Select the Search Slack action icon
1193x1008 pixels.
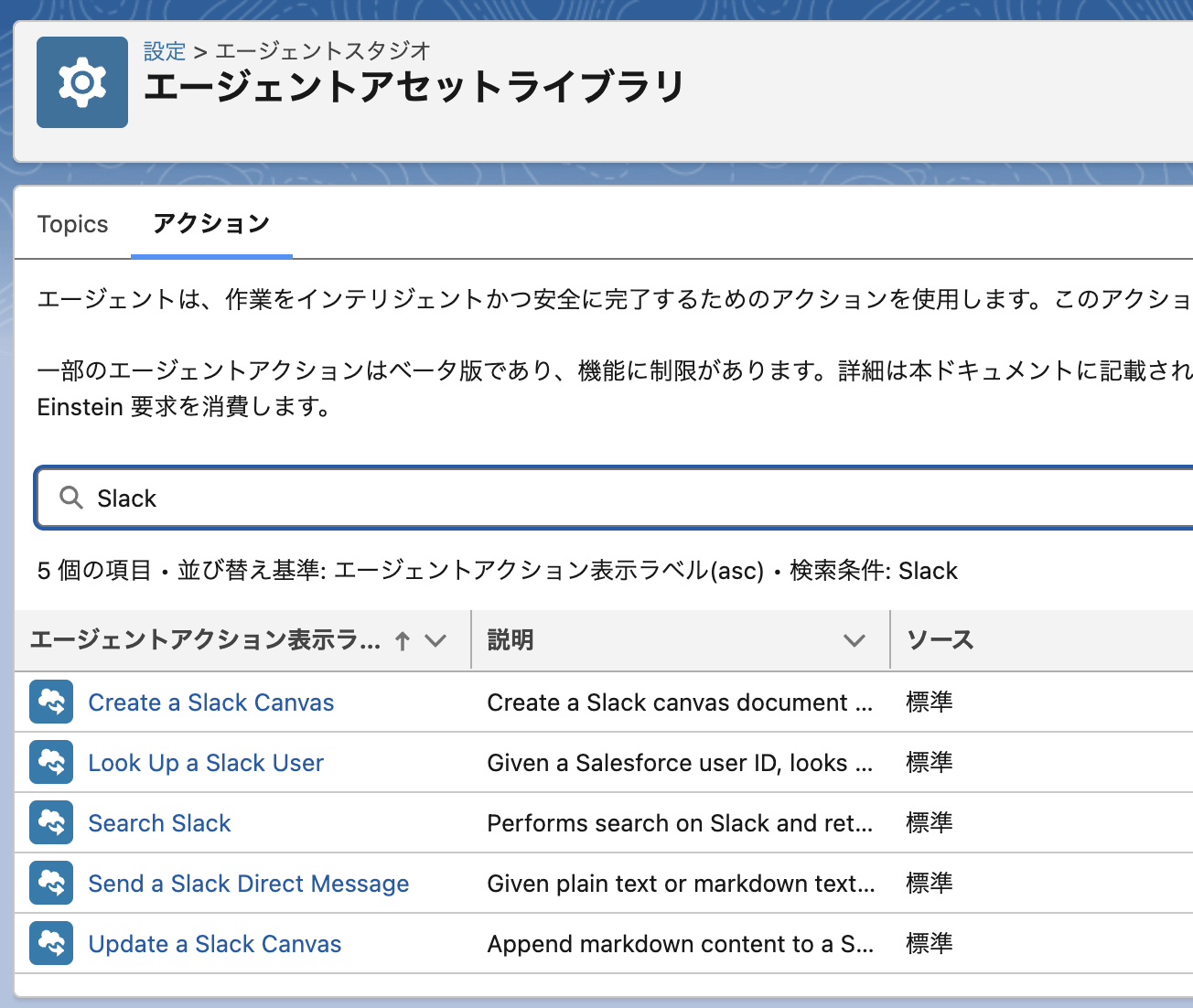[51, 822]
